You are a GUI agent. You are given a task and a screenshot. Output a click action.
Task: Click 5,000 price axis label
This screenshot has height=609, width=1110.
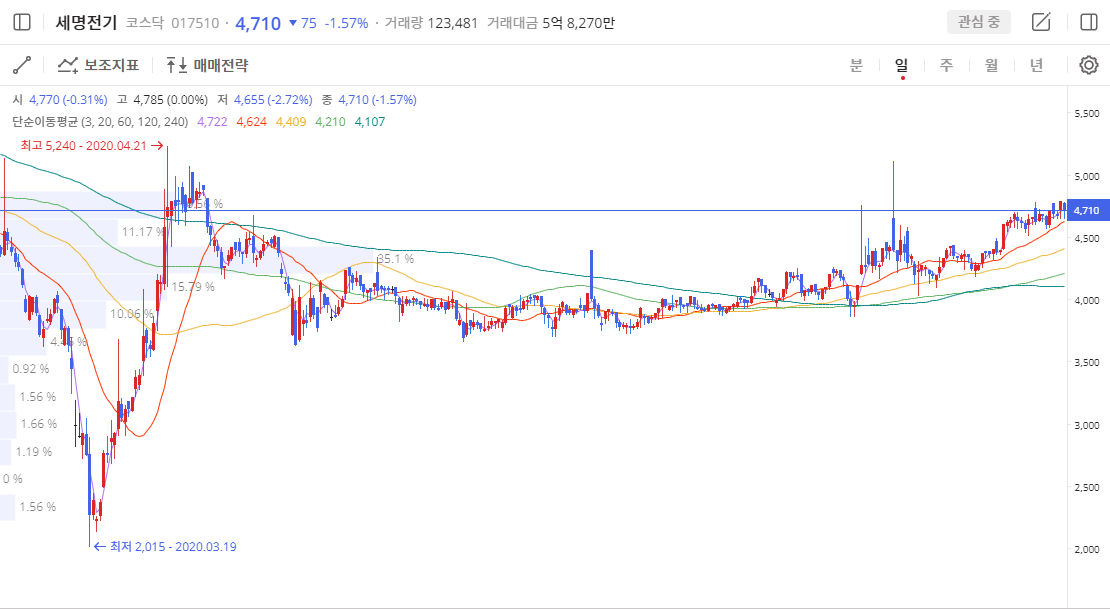(1087, 176)
